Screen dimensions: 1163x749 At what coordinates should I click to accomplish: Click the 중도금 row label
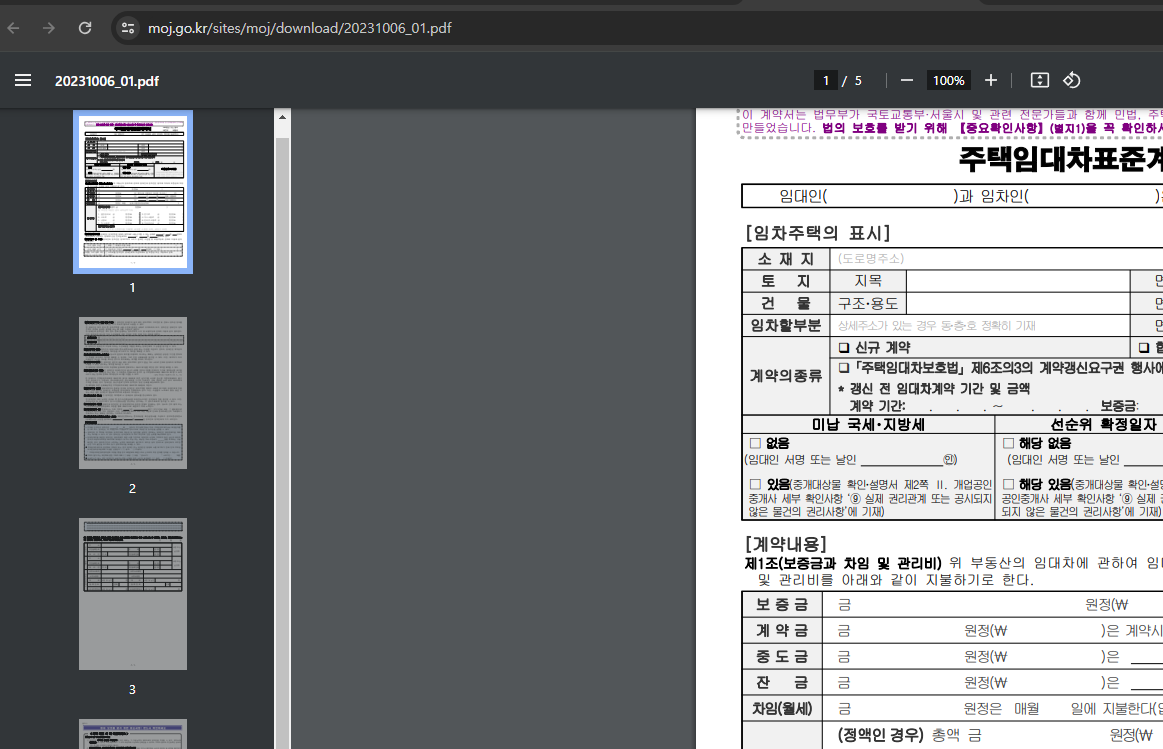click(x=782, y=656)
